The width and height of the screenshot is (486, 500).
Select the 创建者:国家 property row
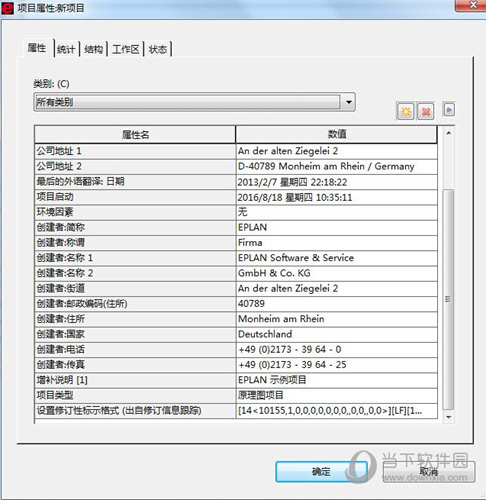tap(236, 334)
